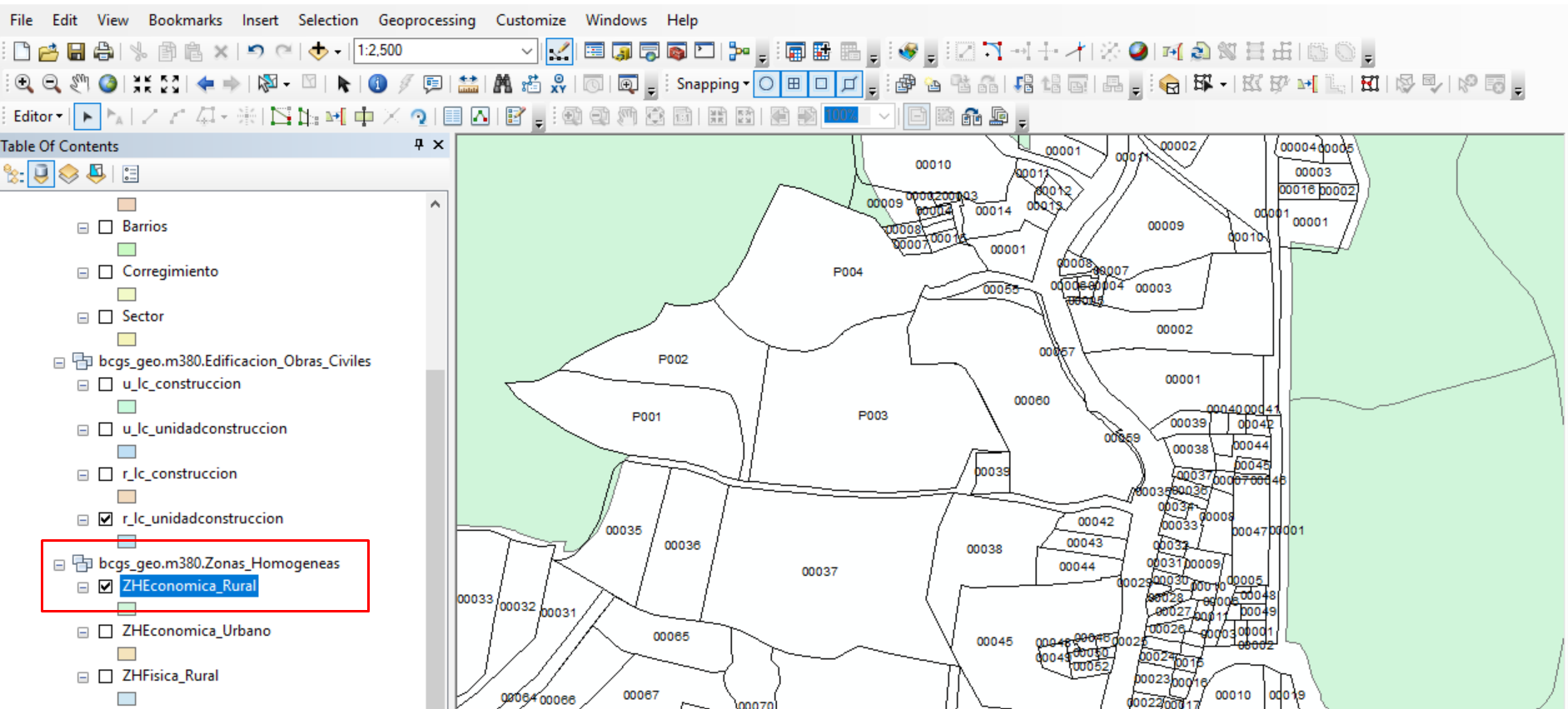Image resolution: width=1568 pixels, height=709 pixels.
Task: Click the Add Data button icon
Action: pos(318,52)
